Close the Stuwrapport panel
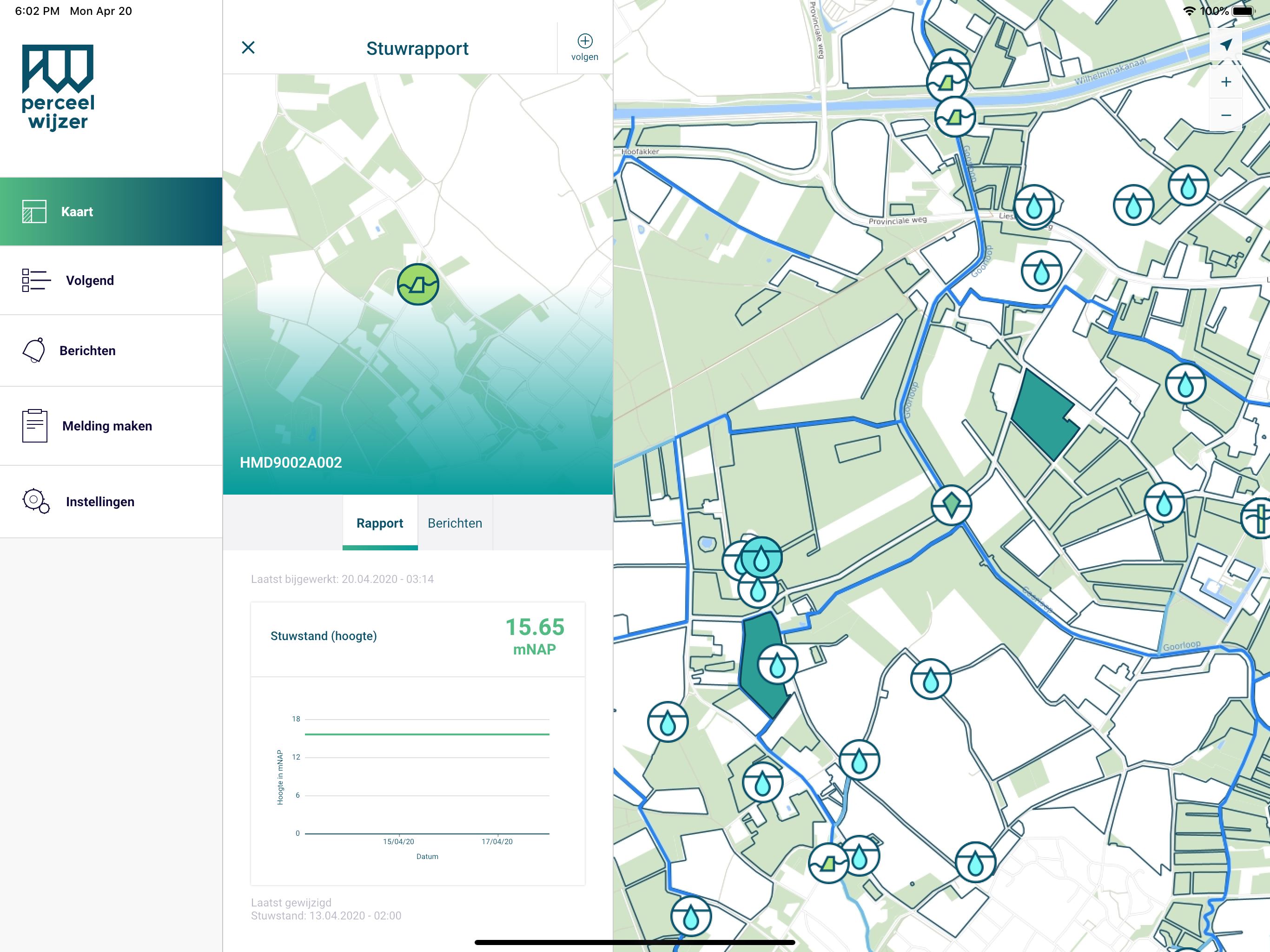1270x952 pixels. tap(248, 48)
